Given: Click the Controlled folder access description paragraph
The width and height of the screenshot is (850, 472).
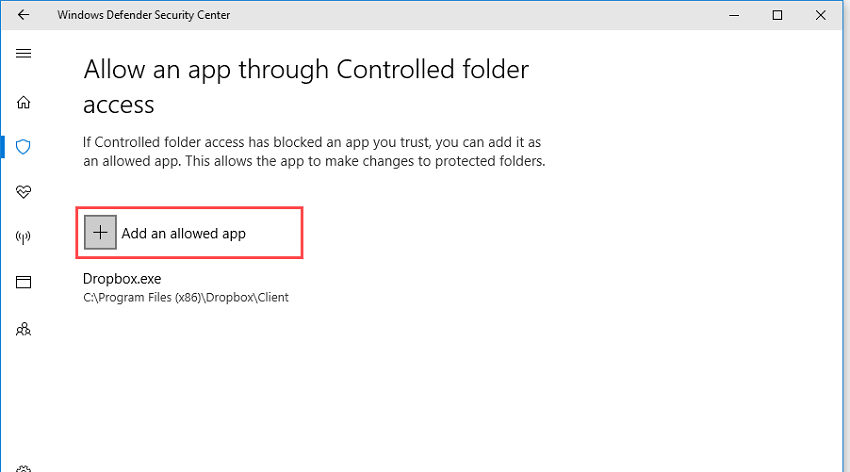Looking at the screenshot, I should coord(313,152).
